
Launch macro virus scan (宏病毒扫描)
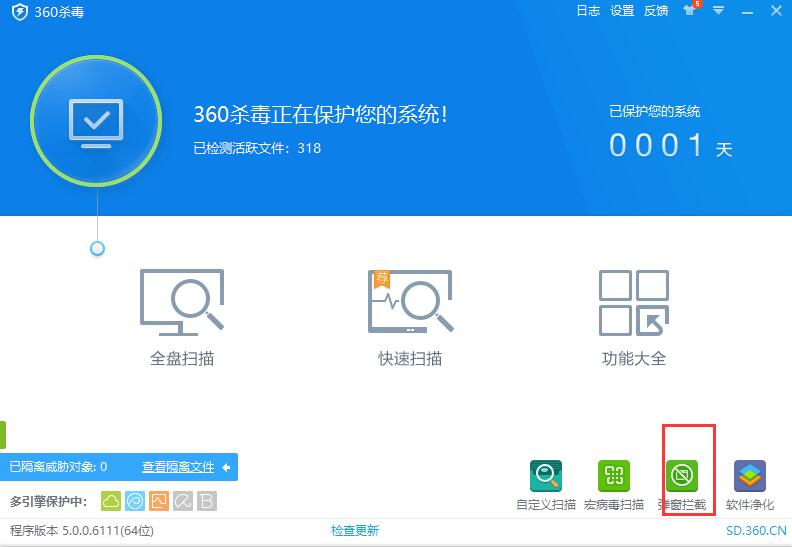pos(614,485)
